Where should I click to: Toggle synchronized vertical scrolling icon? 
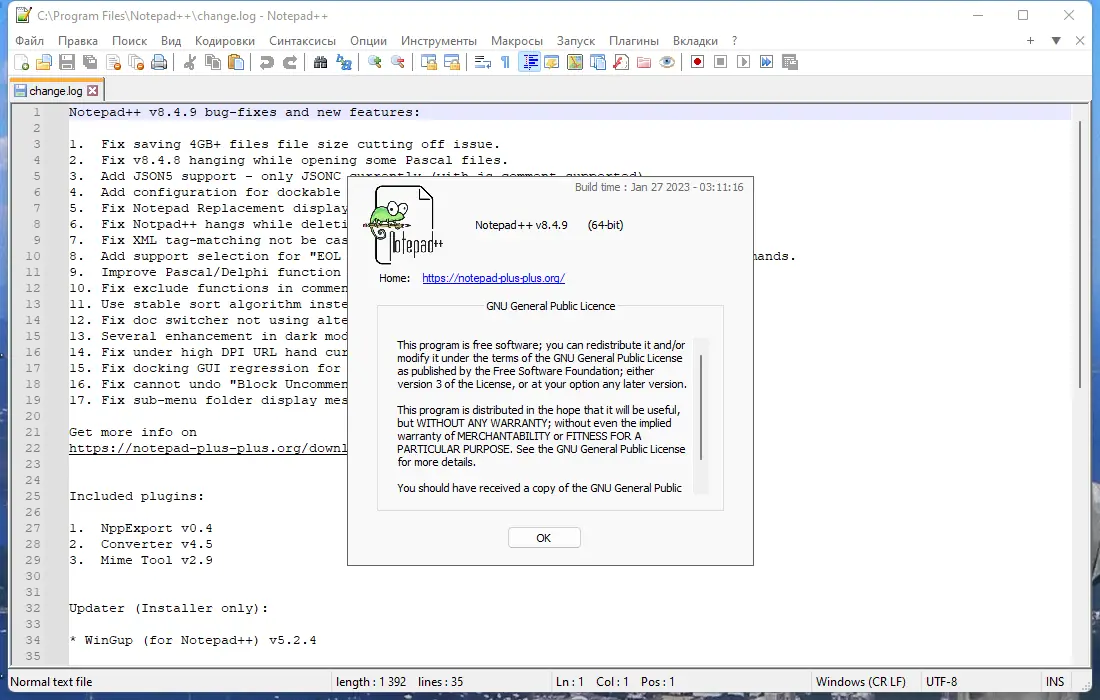coord(429,62)
